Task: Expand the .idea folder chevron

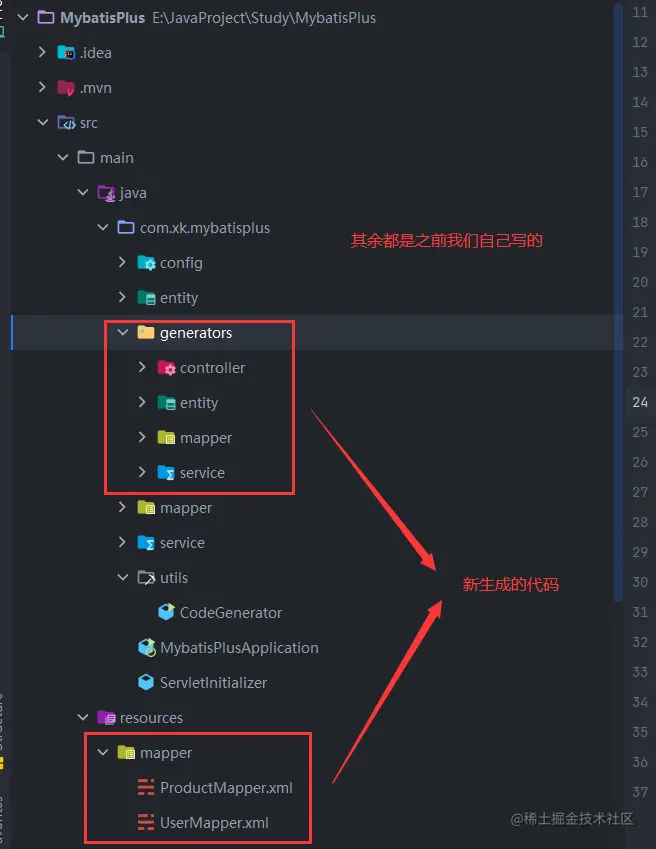Action: click(x=42, y=52)
